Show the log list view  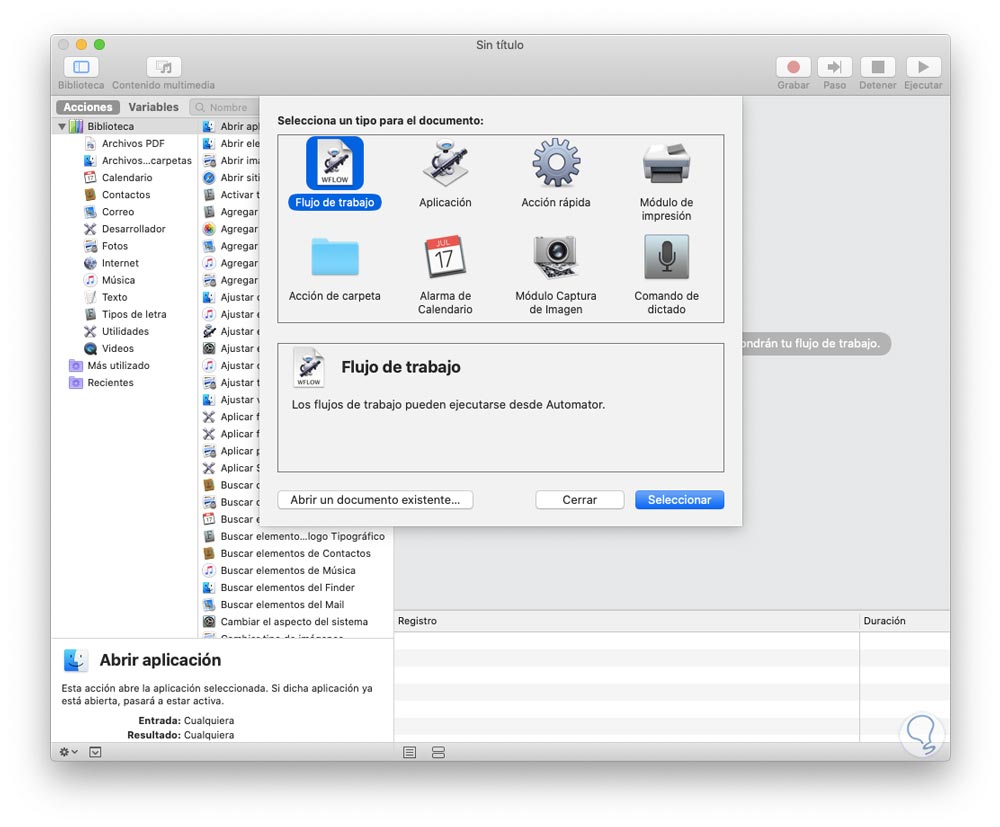pyautogui.click(x=409, y=752)
